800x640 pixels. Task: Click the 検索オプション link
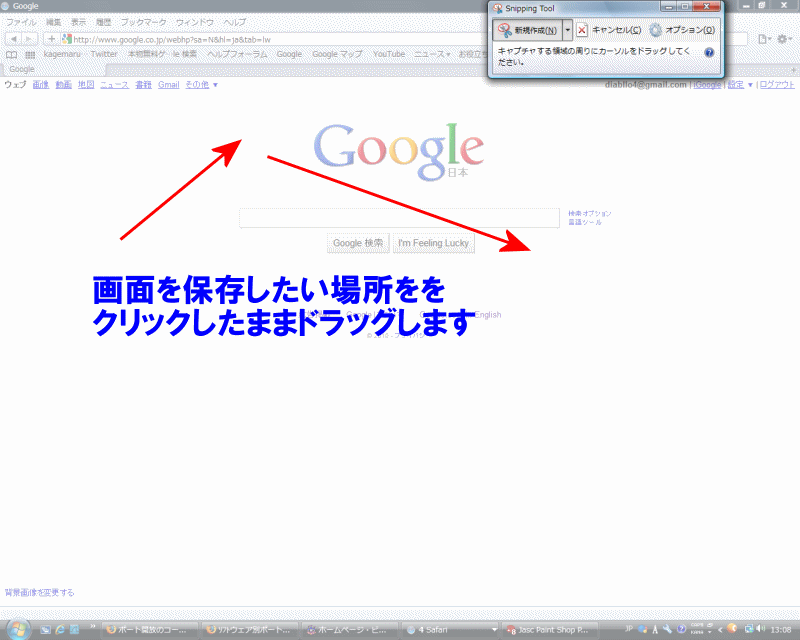[590, 213]
